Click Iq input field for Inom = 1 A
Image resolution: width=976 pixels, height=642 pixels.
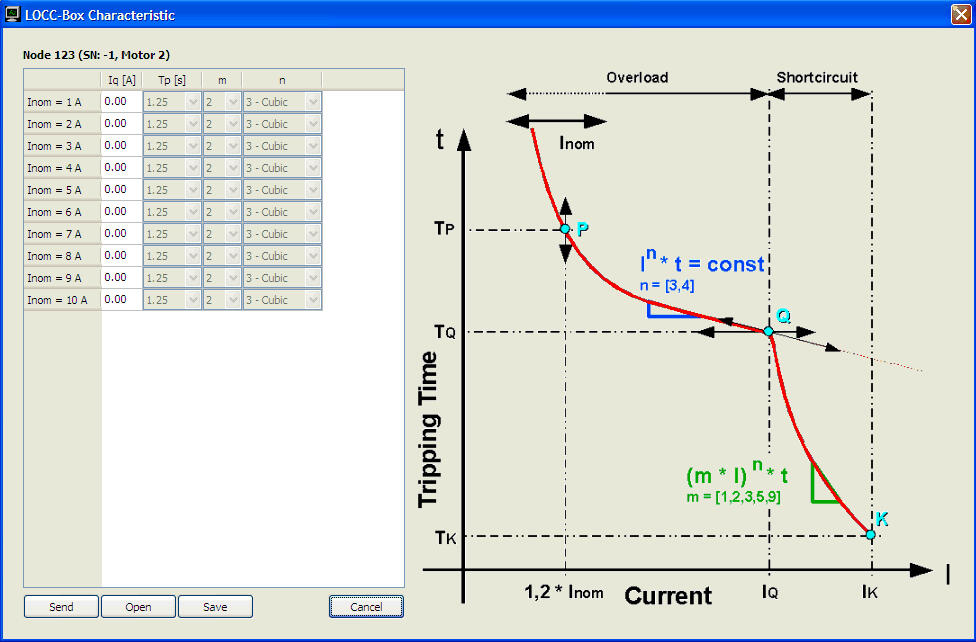(121, 102)
